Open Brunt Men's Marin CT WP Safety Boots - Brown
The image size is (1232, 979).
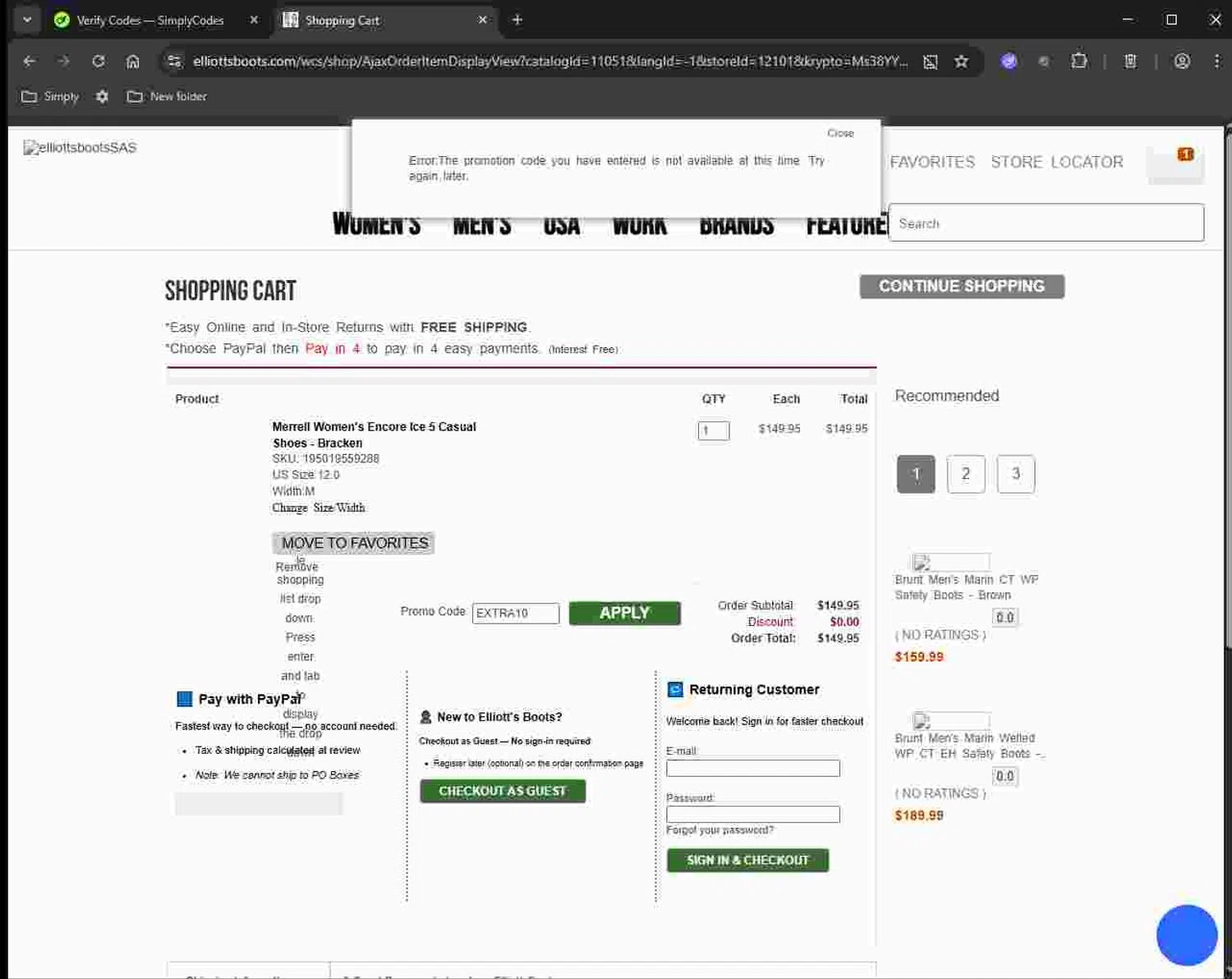967,587
